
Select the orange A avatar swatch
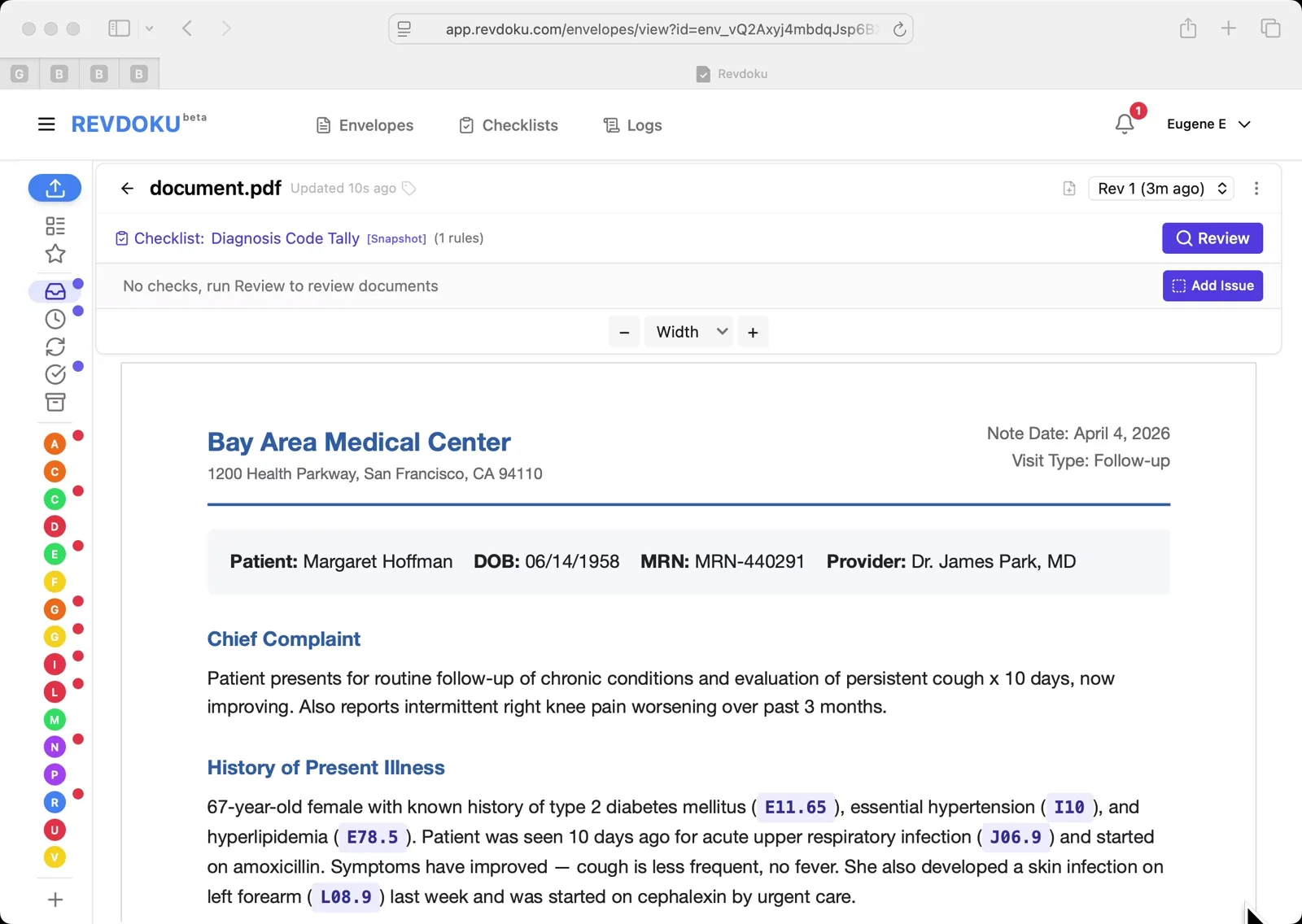[x=54, y=443]
